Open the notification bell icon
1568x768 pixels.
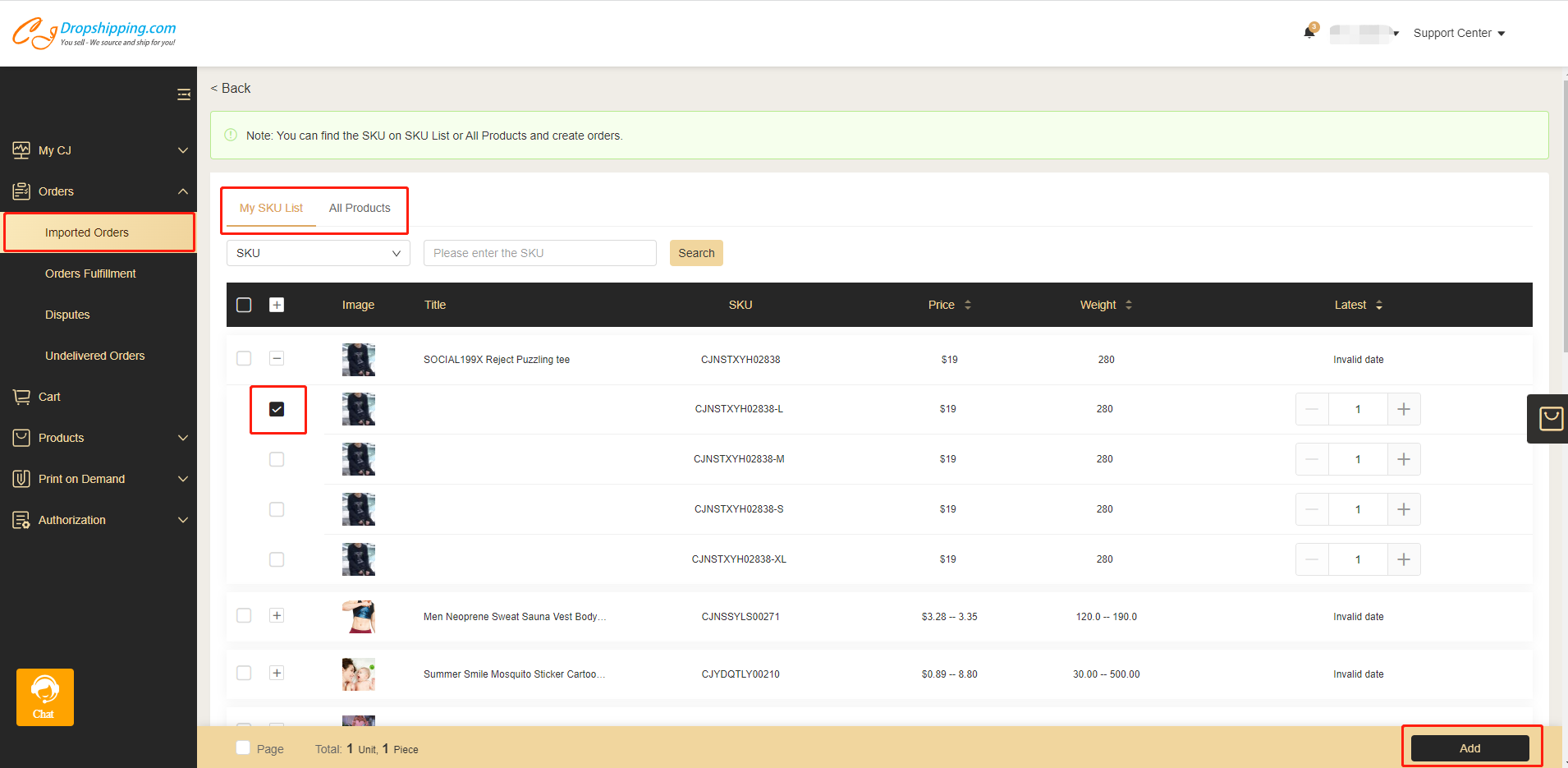1309,33
